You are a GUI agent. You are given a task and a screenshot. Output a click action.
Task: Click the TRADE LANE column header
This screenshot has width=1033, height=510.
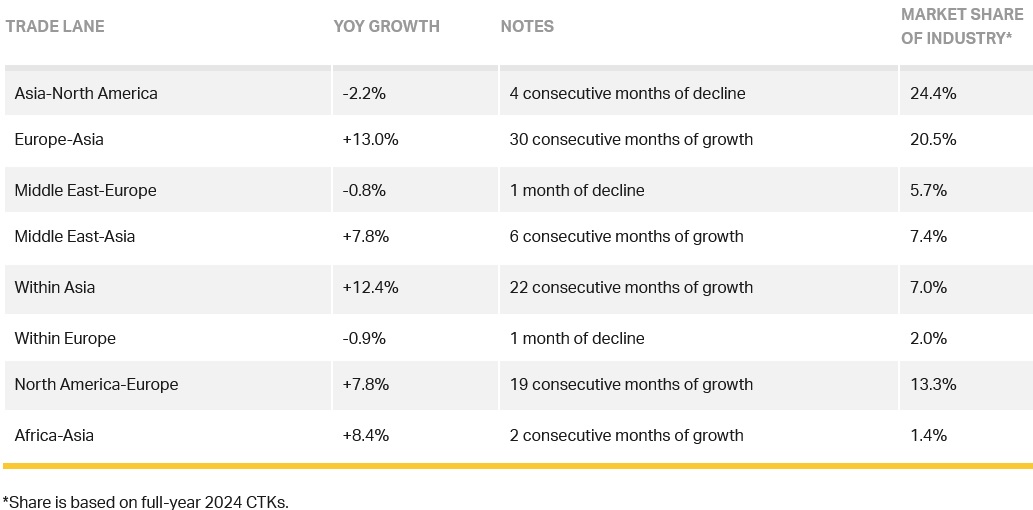point(55,27)
